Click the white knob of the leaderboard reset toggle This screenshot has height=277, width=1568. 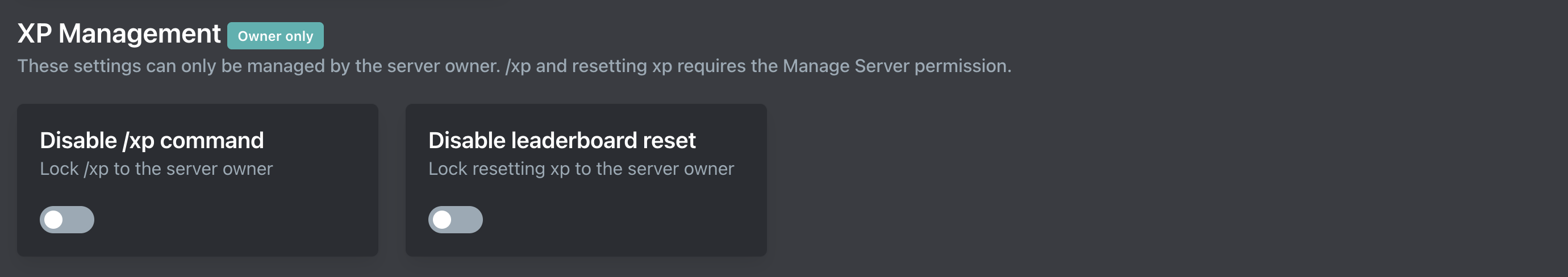pyautogui.click(x=442, y=220)
